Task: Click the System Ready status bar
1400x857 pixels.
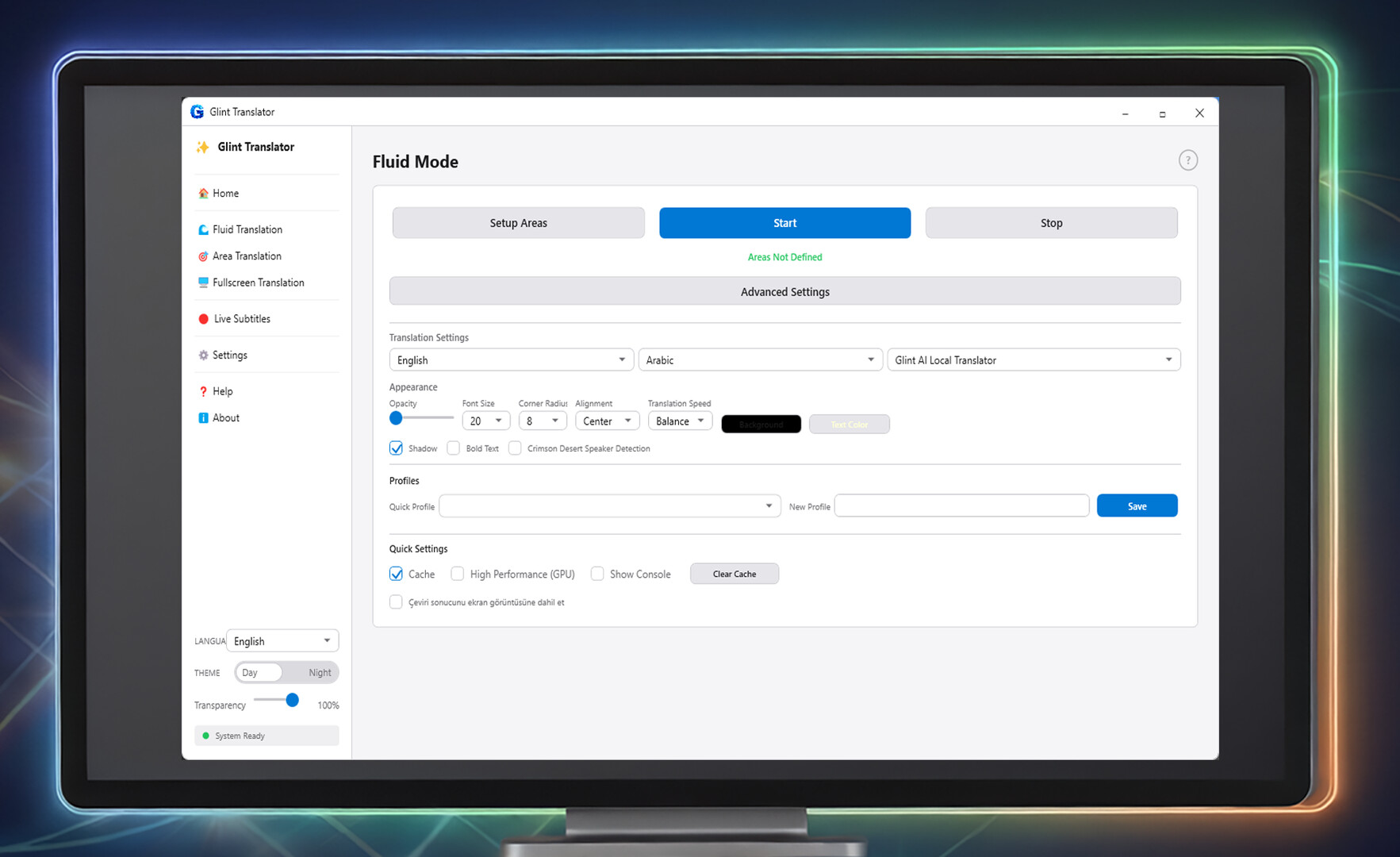Action: coord(267,736)
